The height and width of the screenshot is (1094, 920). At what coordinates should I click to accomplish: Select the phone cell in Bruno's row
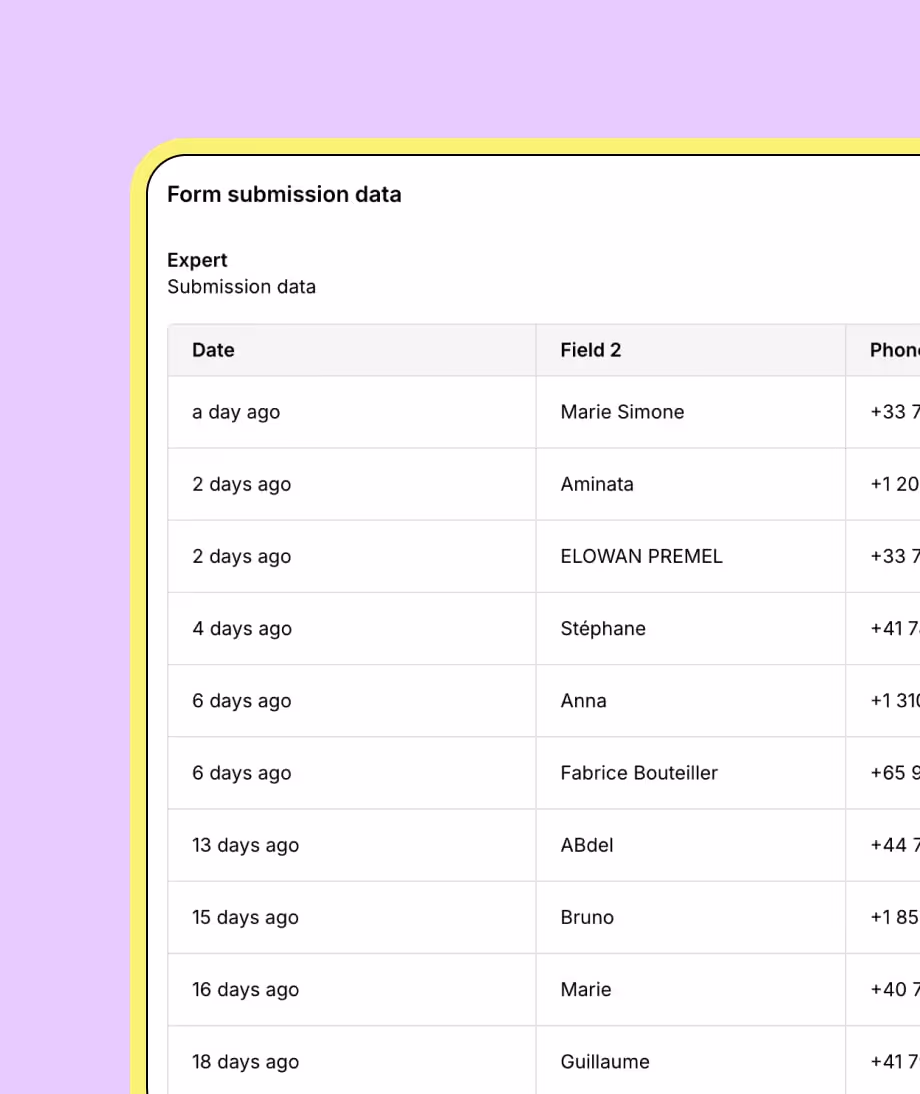[883, 917]
